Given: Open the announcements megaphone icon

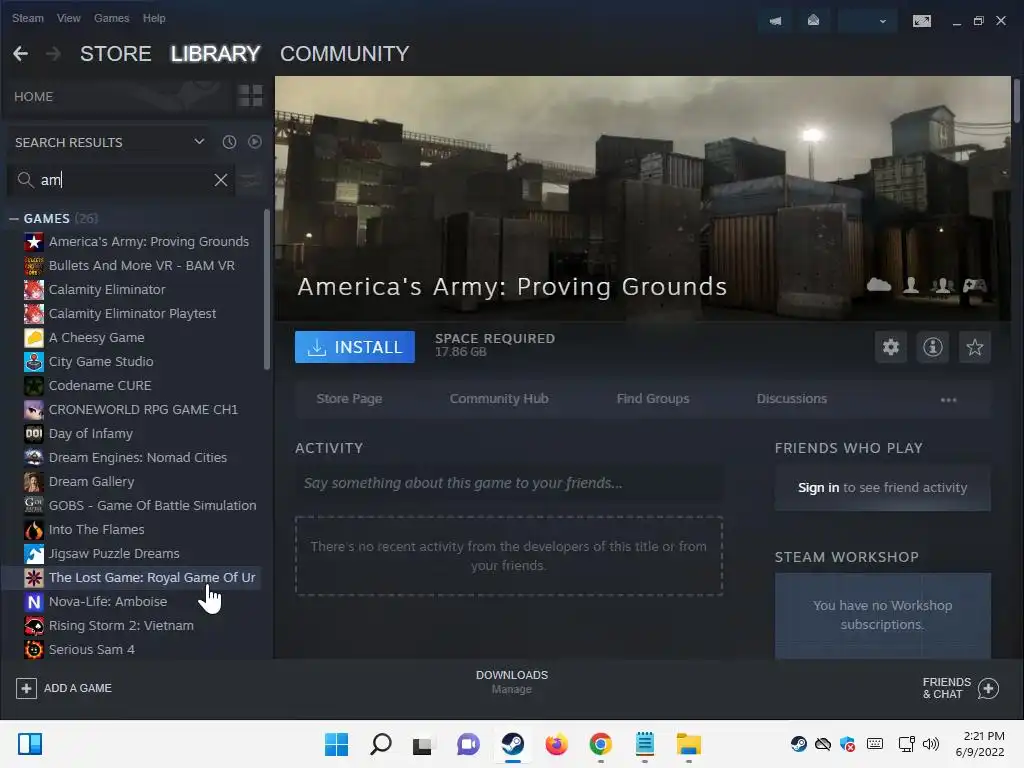Looking at the screenshot, I should point(775,21).
